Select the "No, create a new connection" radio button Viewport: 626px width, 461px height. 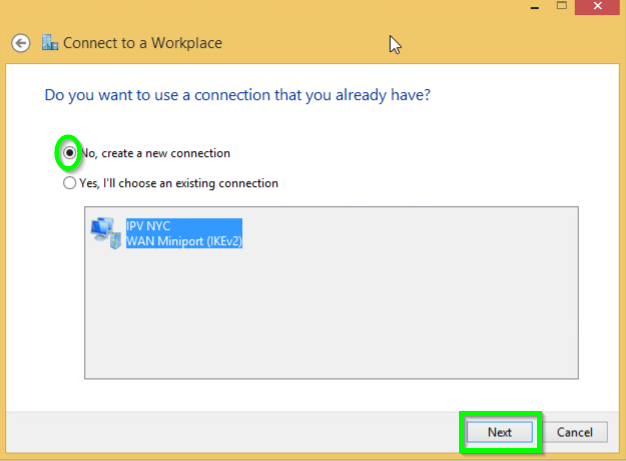(69, 153)
